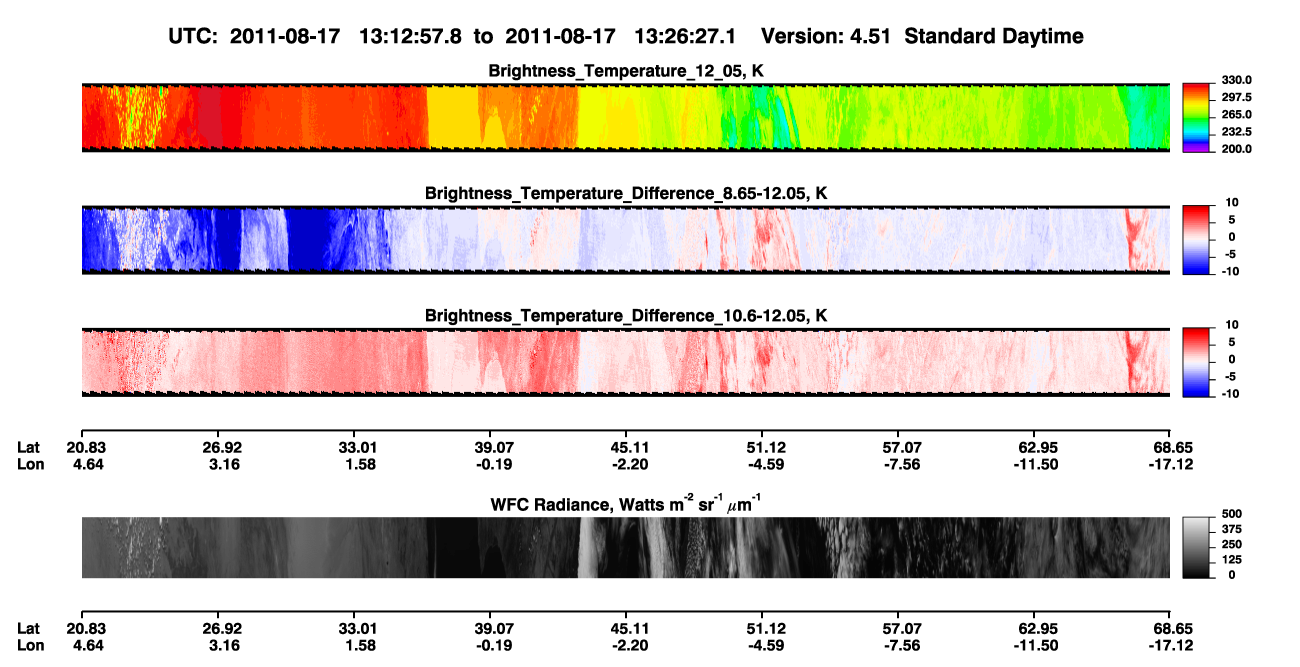Click the WFC Radiance panel title
The height and width of the screenshot is (667, 1300).
(626, 504)
